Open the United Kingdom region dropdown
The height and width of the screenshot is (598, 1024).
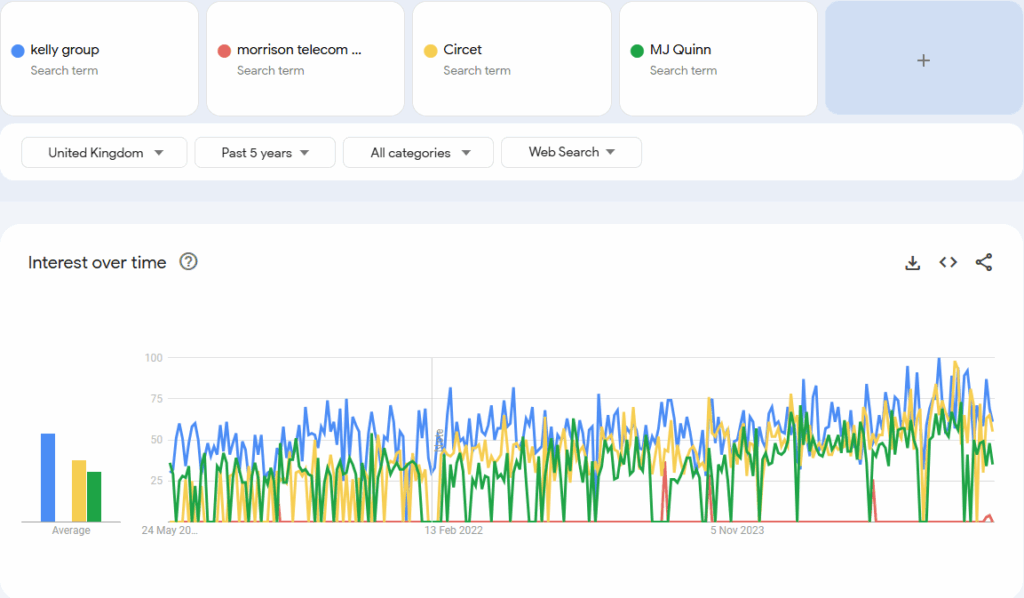coord(105,153)
